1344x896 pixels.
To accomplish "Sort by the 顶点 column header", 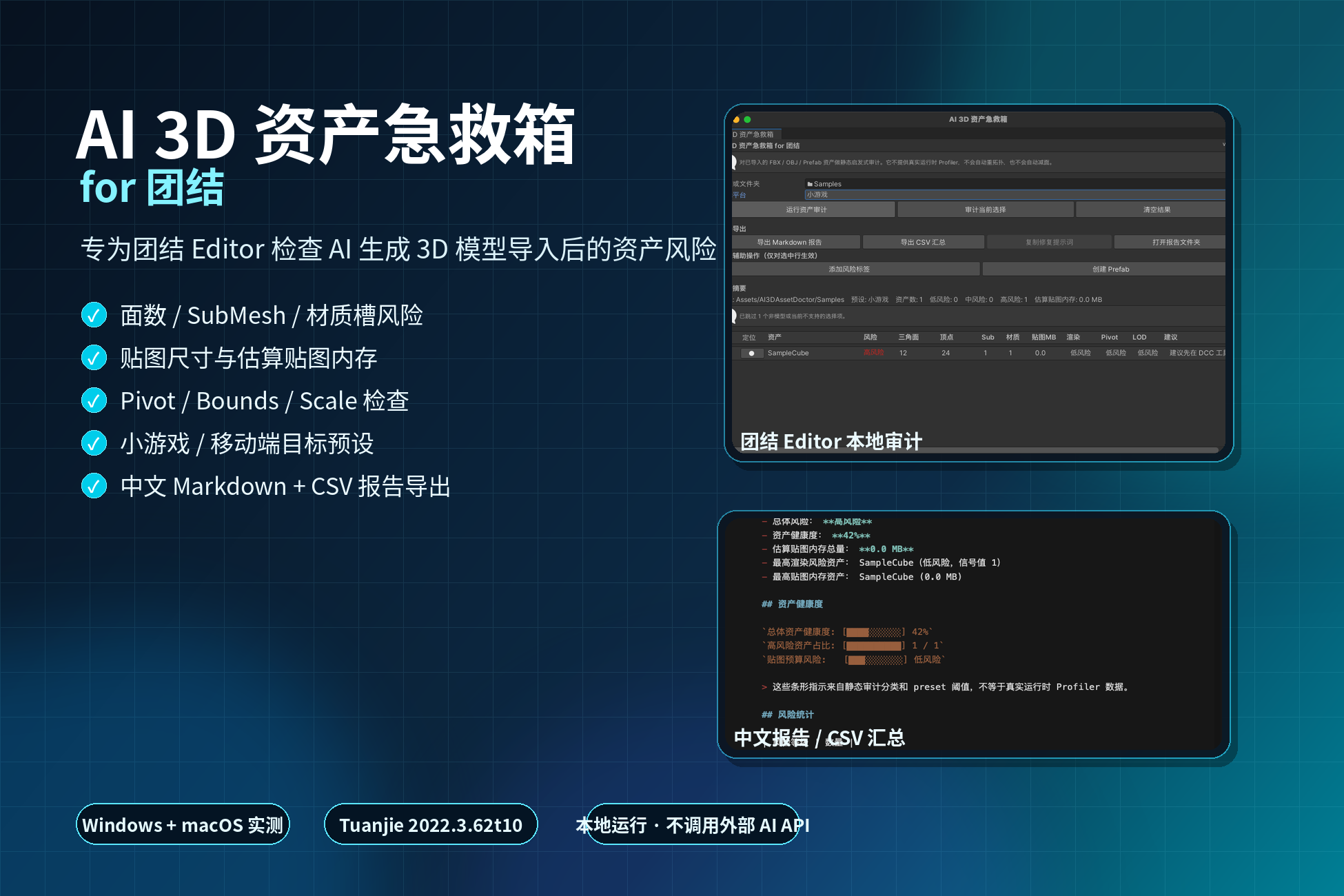I will (x=946, y=337).
